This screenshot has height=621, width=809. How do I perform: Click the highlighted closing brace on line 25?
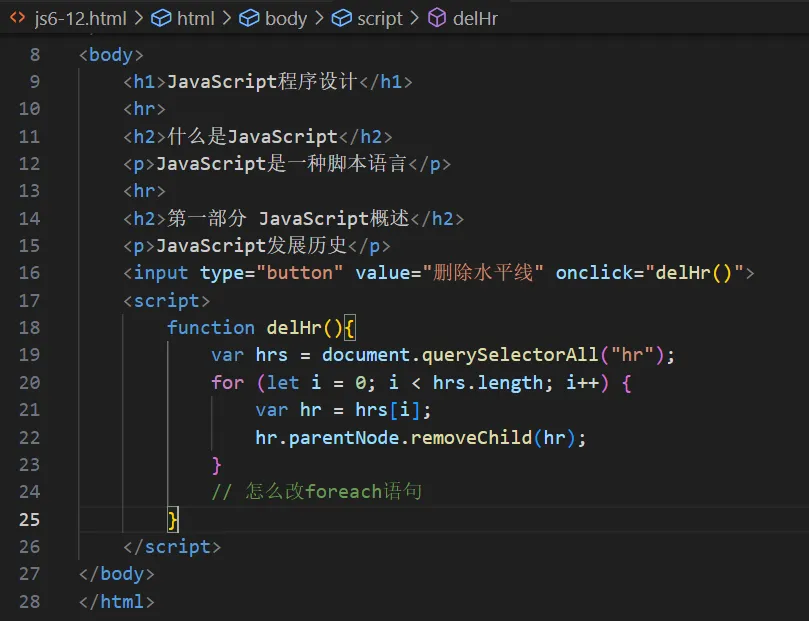pyautogui.click(x=173, y=519)
